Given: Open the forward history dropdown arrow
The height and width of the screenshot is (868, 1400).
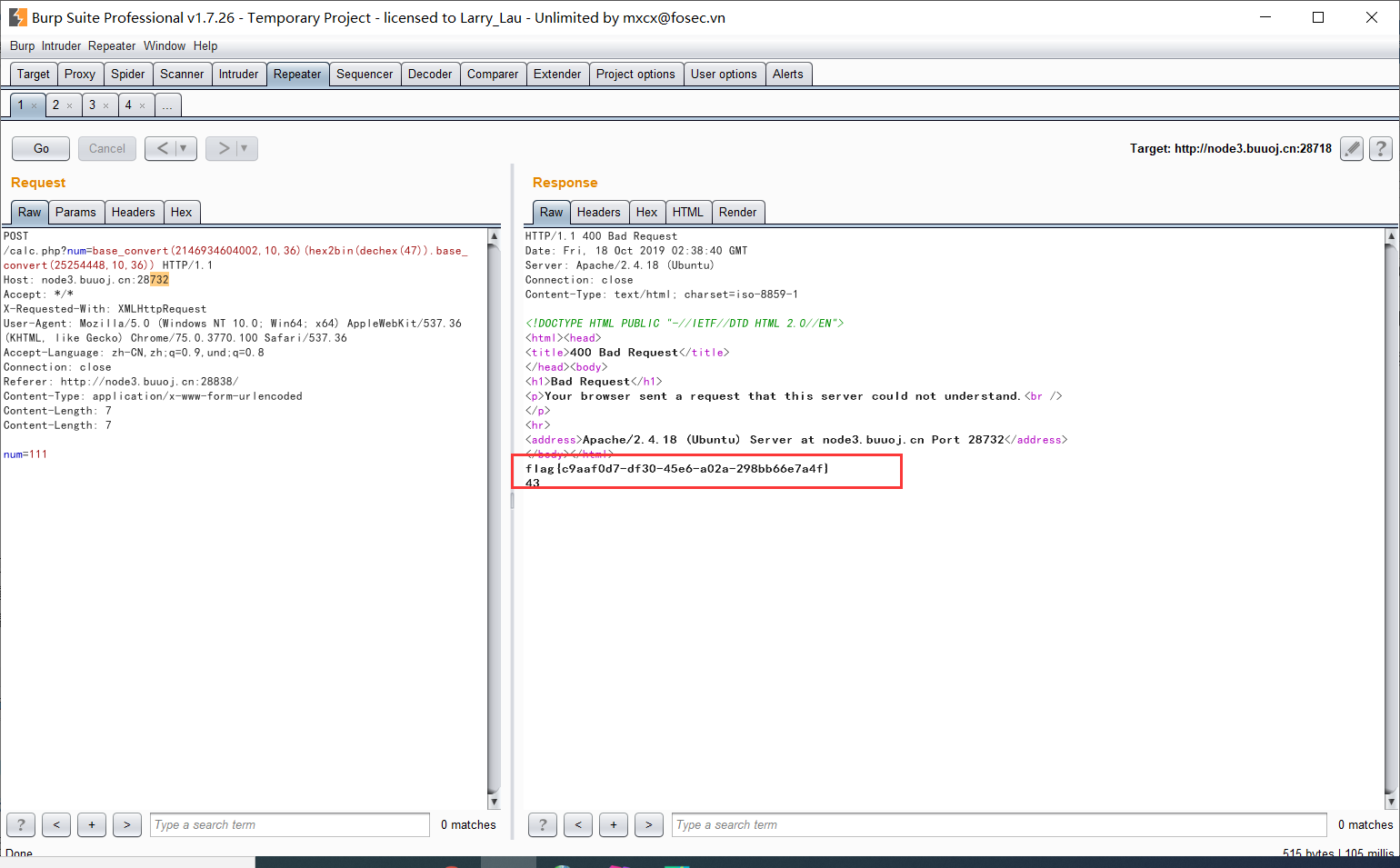Looking at the screenshot, I should pos(245,148).
